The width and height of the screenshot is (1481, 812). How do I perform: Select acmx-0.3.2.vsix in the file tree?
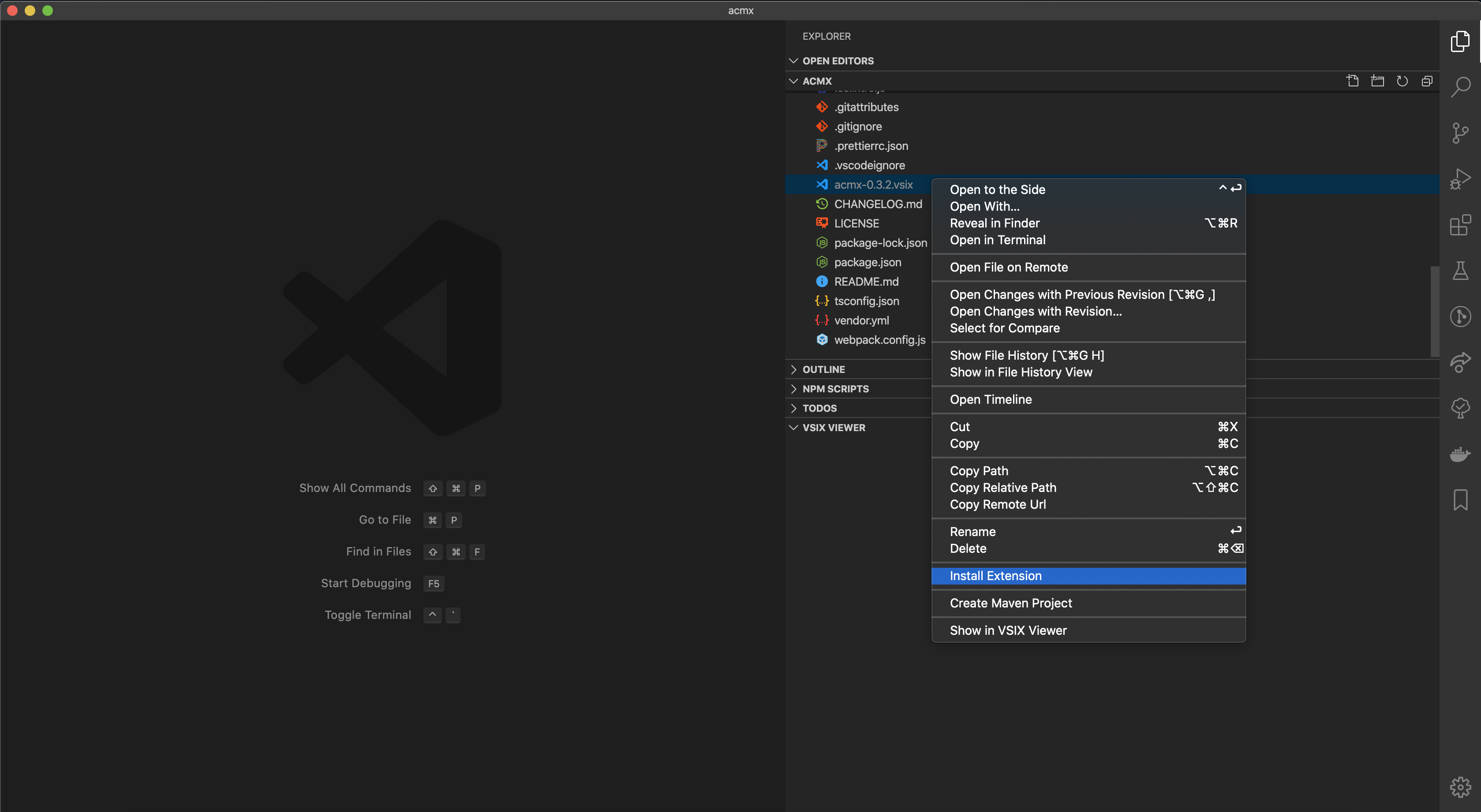tap(873, 184)
